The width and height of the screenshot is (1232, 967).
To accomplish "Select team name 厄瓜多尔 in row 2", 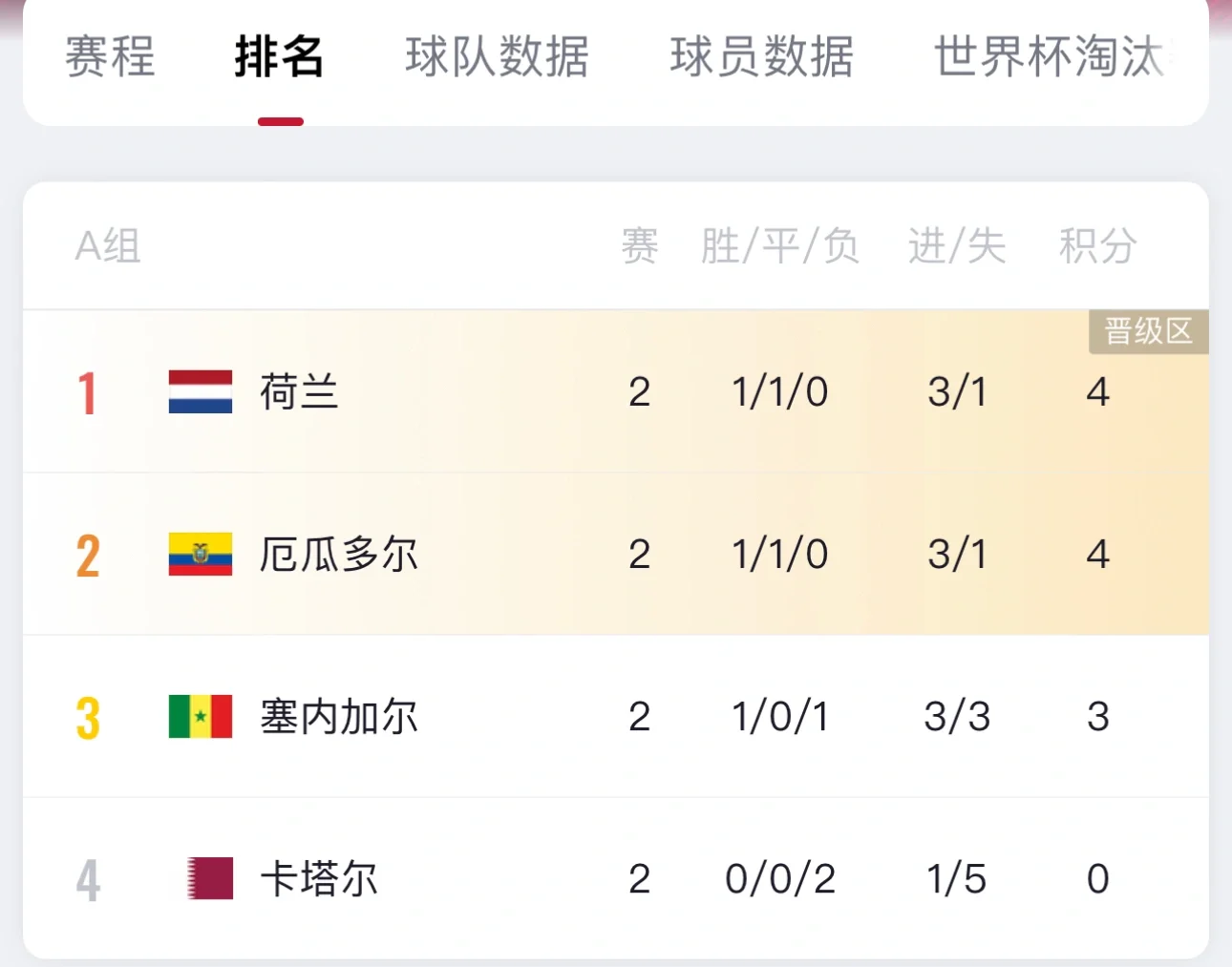I will [339, 554].
